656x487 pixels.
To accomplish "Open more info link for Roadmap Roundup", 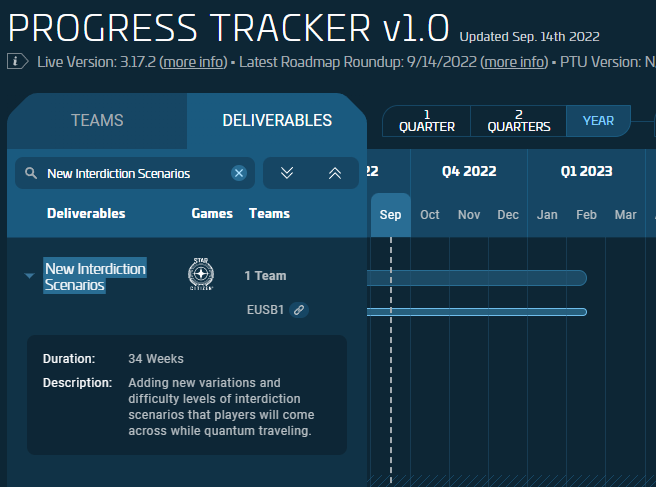I will [515, 62].
